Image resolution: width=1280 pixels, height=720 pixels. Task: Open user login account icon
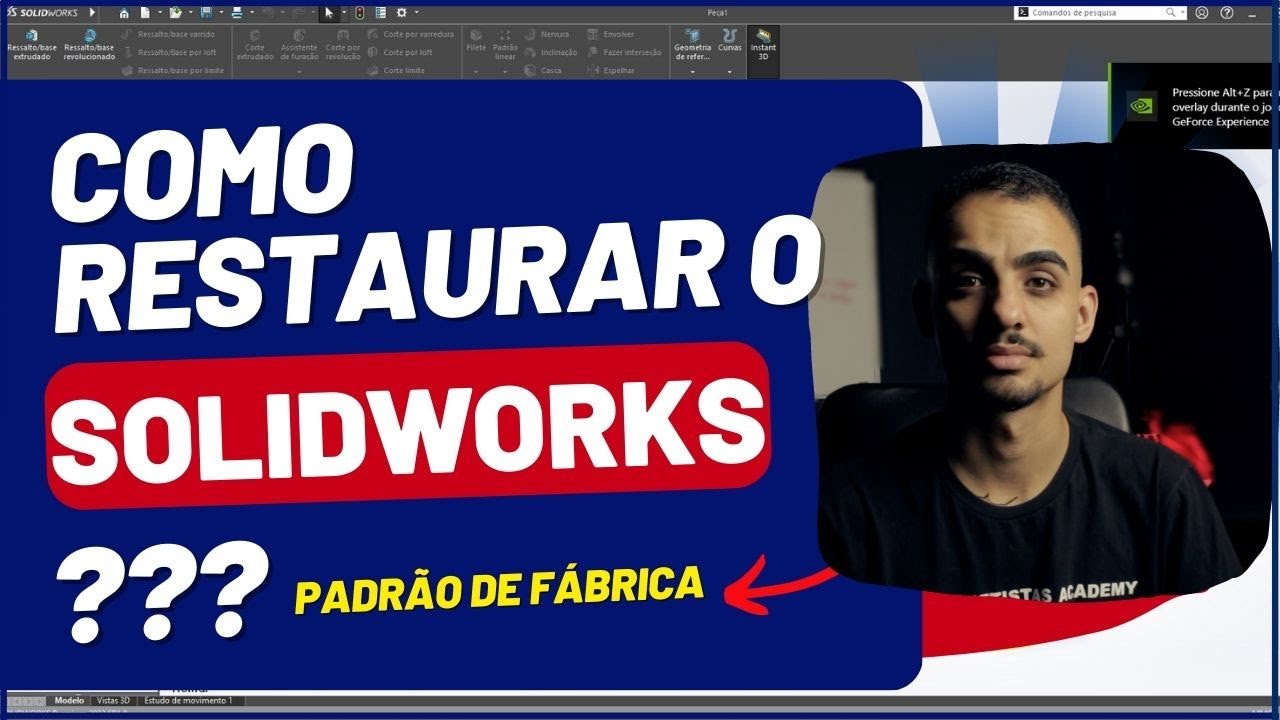(1202, 13)
